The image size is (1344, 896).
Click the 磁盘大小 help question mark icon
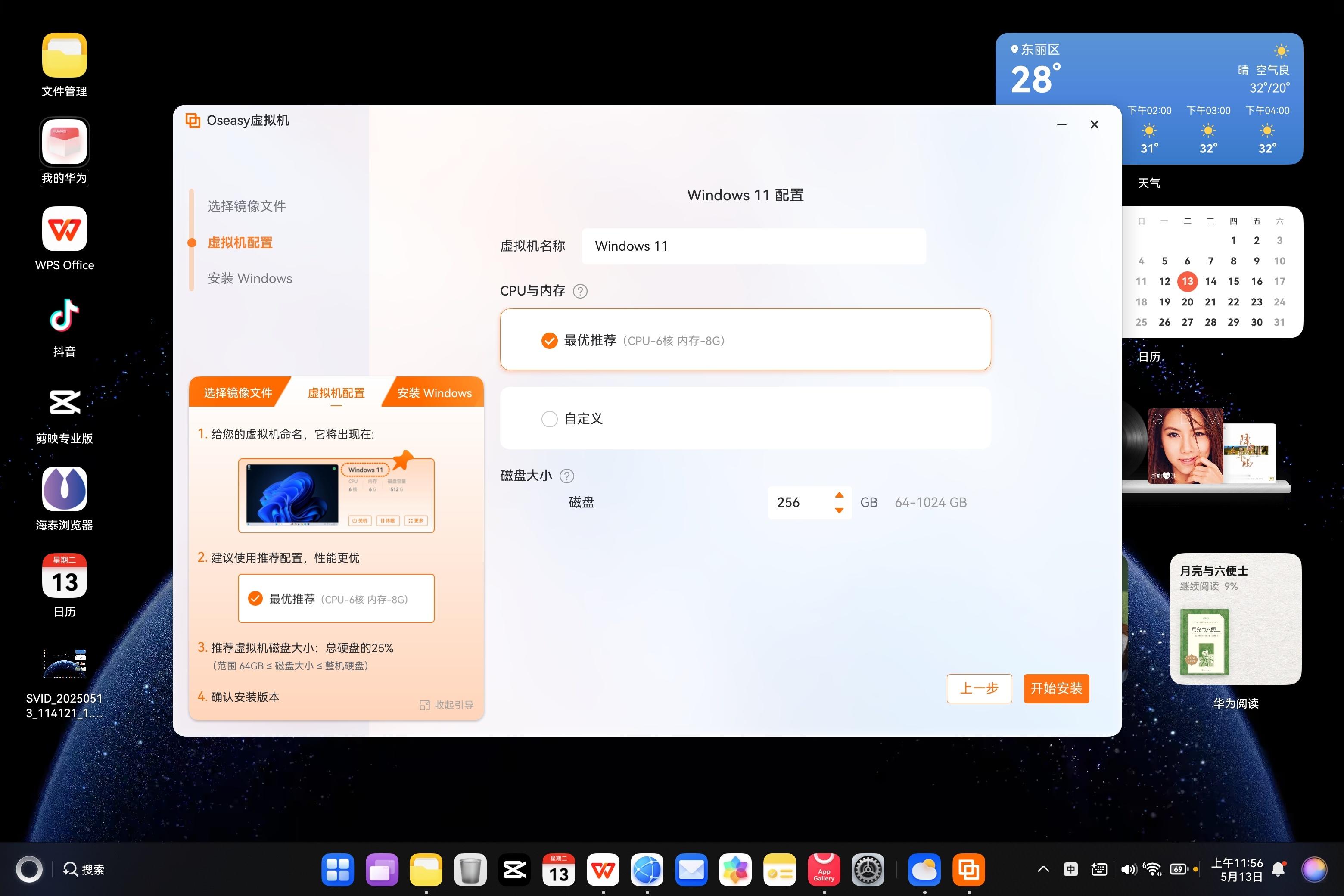click(x=567, y=476)
